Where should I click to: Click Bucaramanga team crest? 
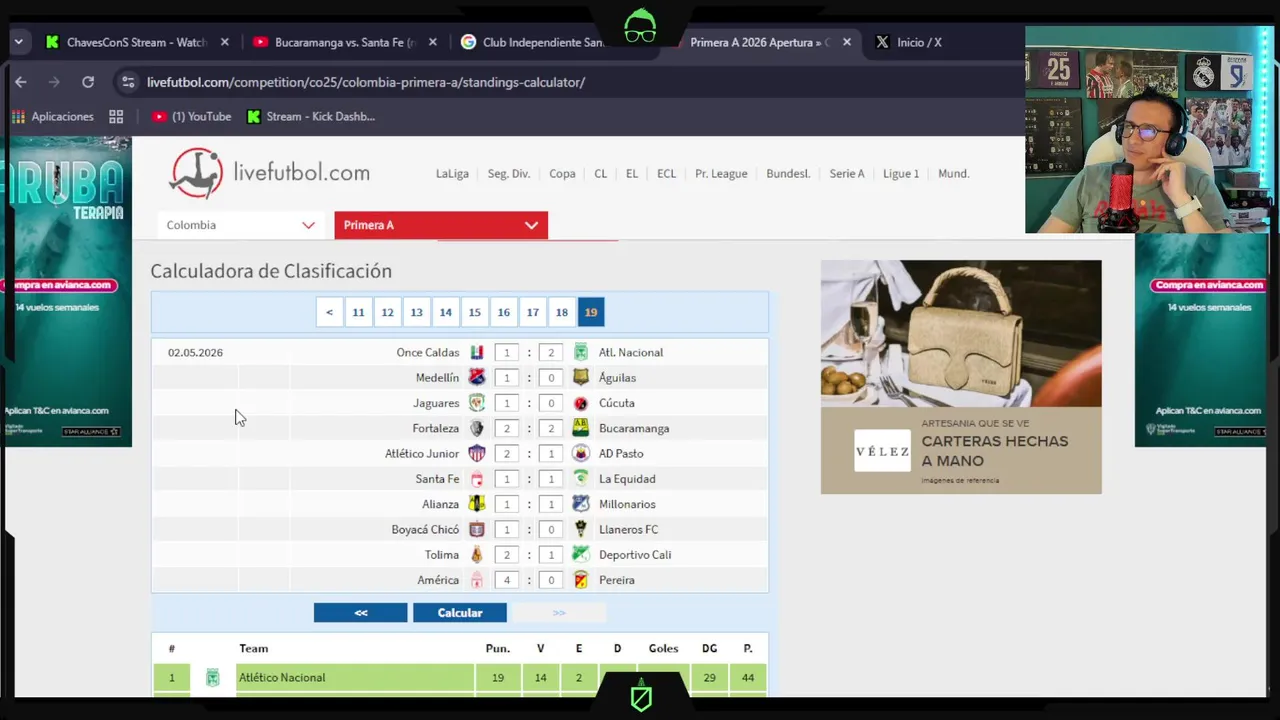click(x=580, y=428)
